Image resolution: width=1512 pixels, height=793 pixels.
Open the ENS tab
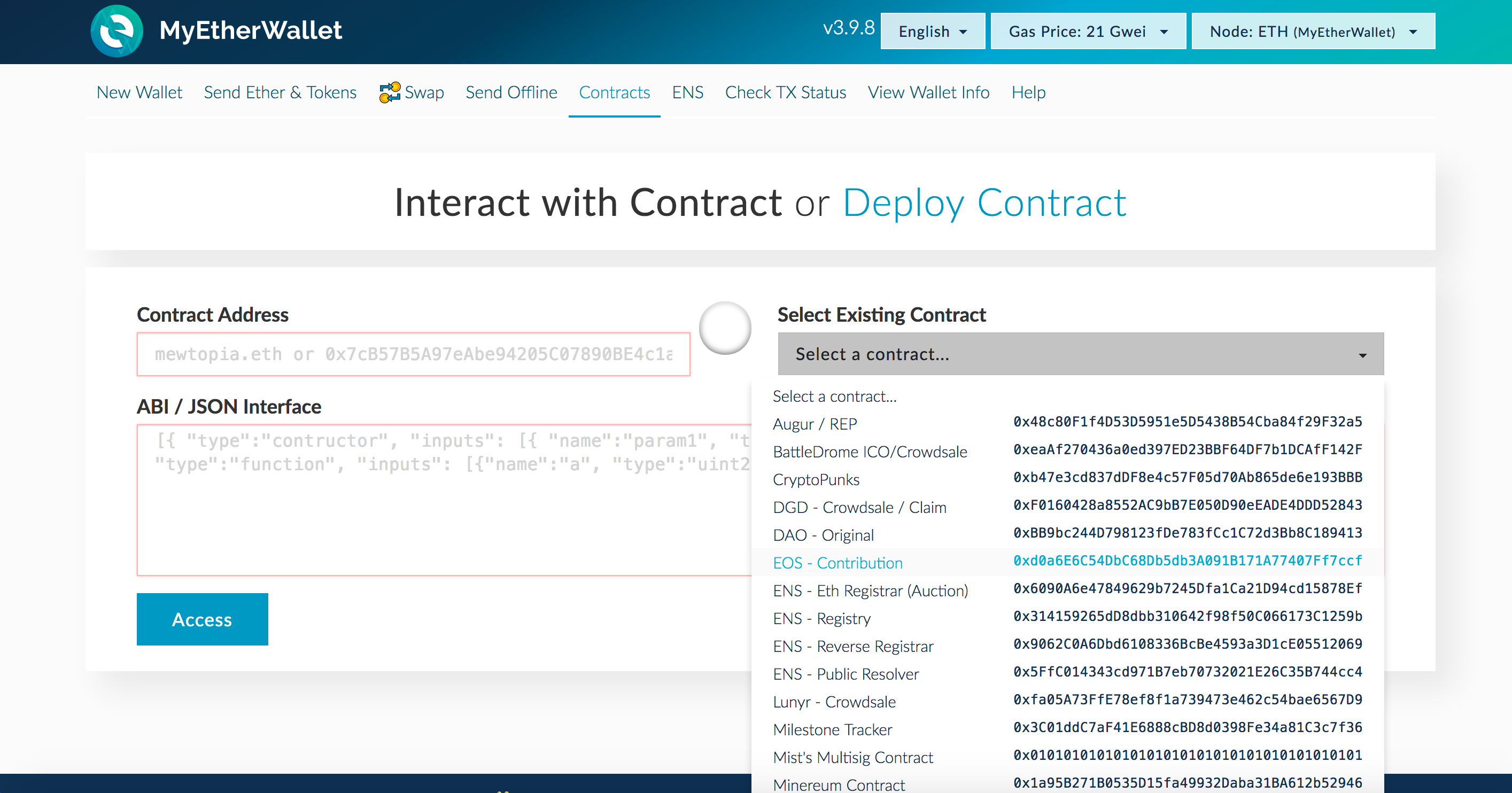click(687, 92)
